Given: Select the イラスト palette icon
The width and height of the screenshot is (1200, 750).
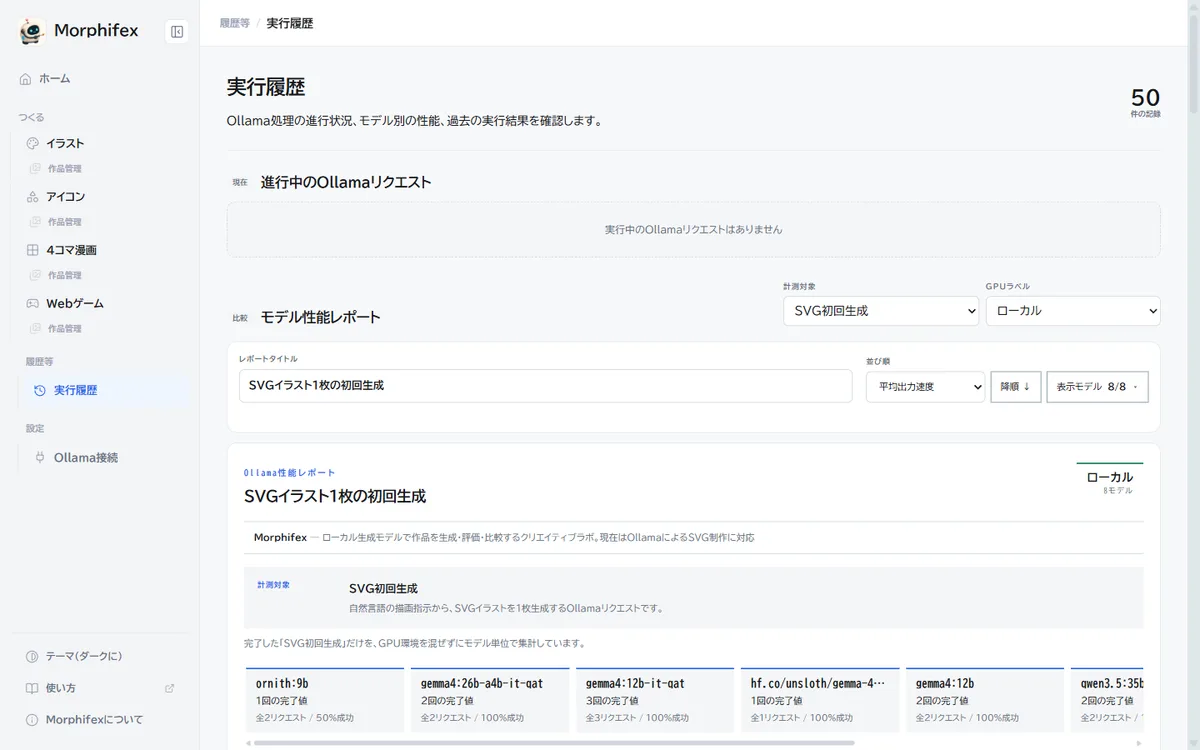Looking at the screenshot, I should pos(33,143).
